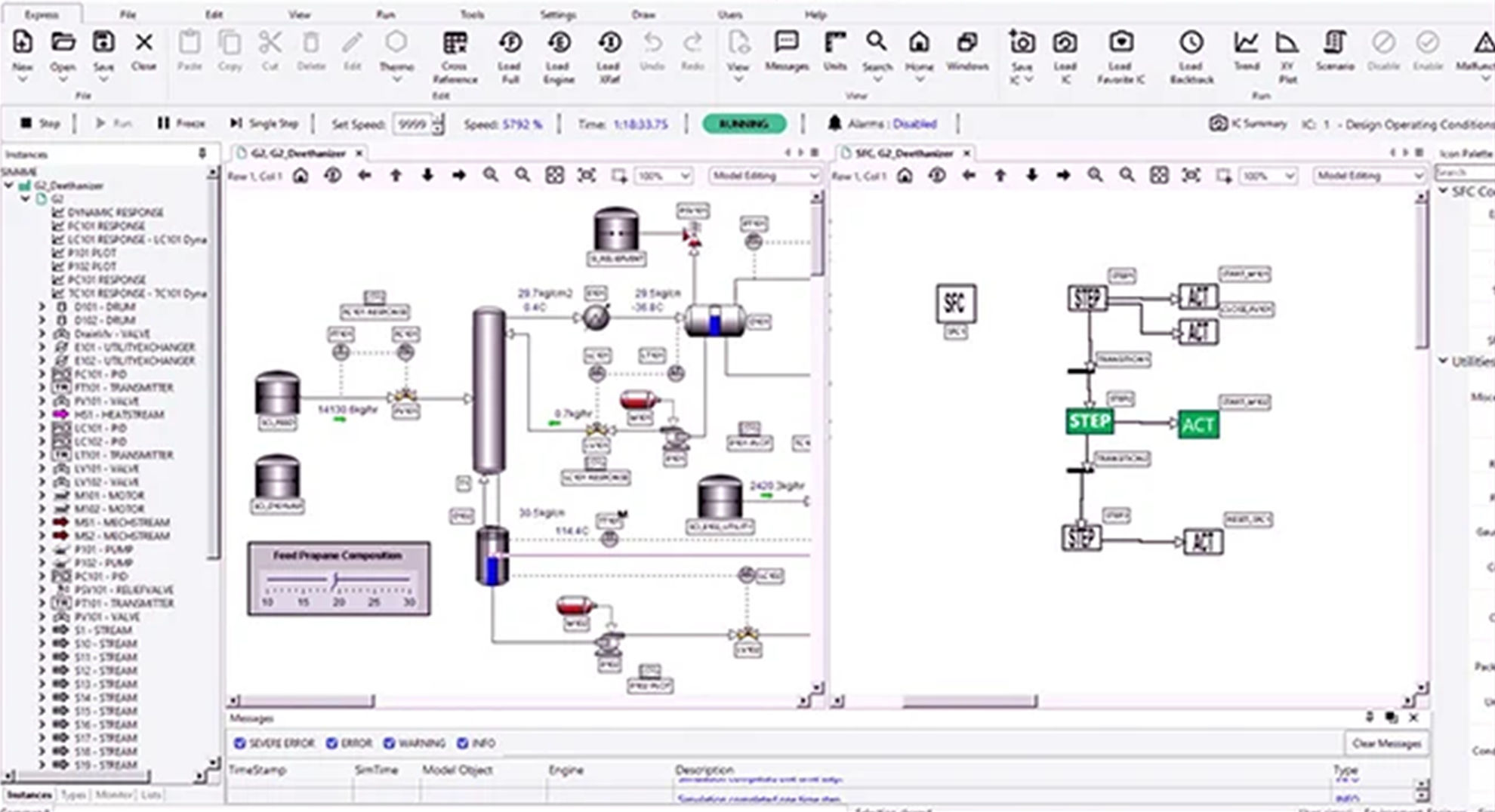
Task: Switch to the Instances bottom tab
Action: pyautogui.click(x=29, y=795)
